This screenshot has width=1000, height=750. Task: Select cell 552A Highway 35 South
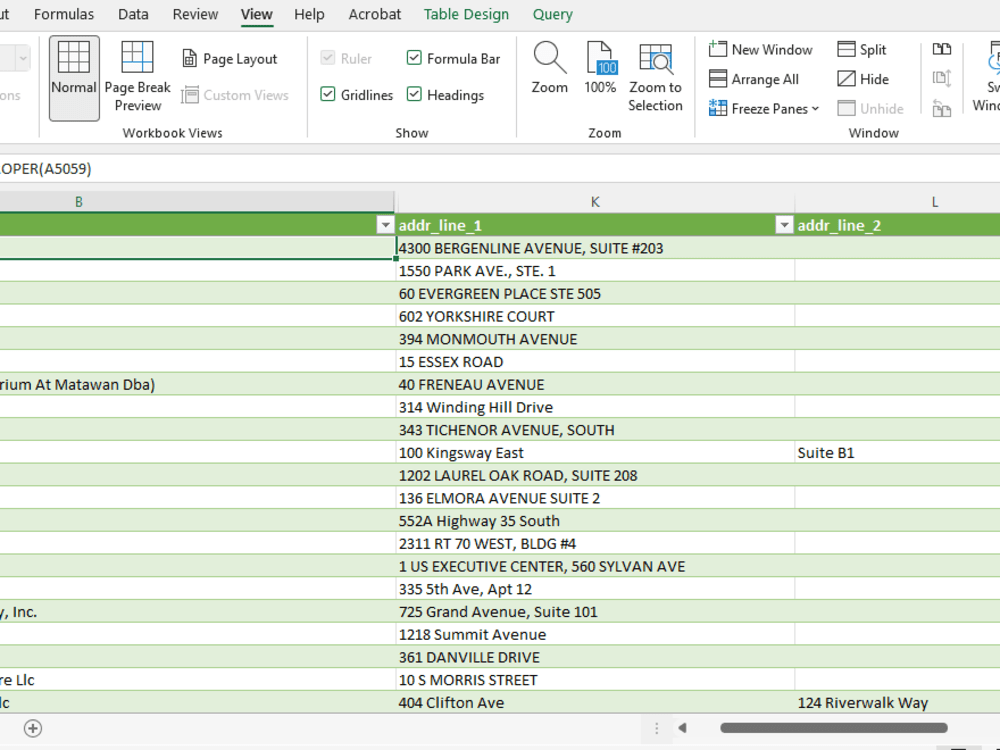(x=595, y=521)
